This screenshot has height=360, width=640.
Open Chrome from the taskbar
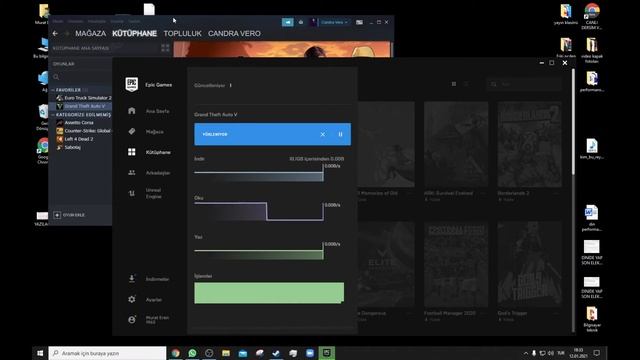coord(176,353)
